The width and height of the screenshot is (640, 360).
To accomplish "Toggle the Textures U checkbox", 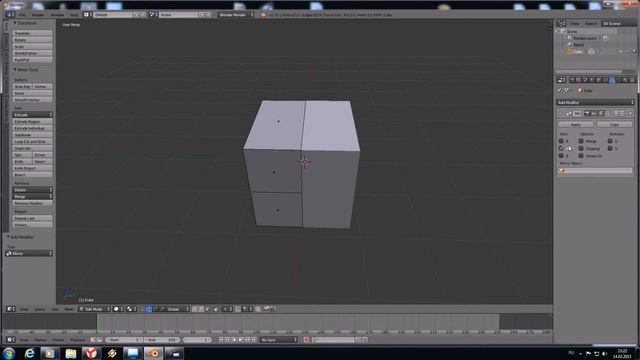I will point(610,141).
